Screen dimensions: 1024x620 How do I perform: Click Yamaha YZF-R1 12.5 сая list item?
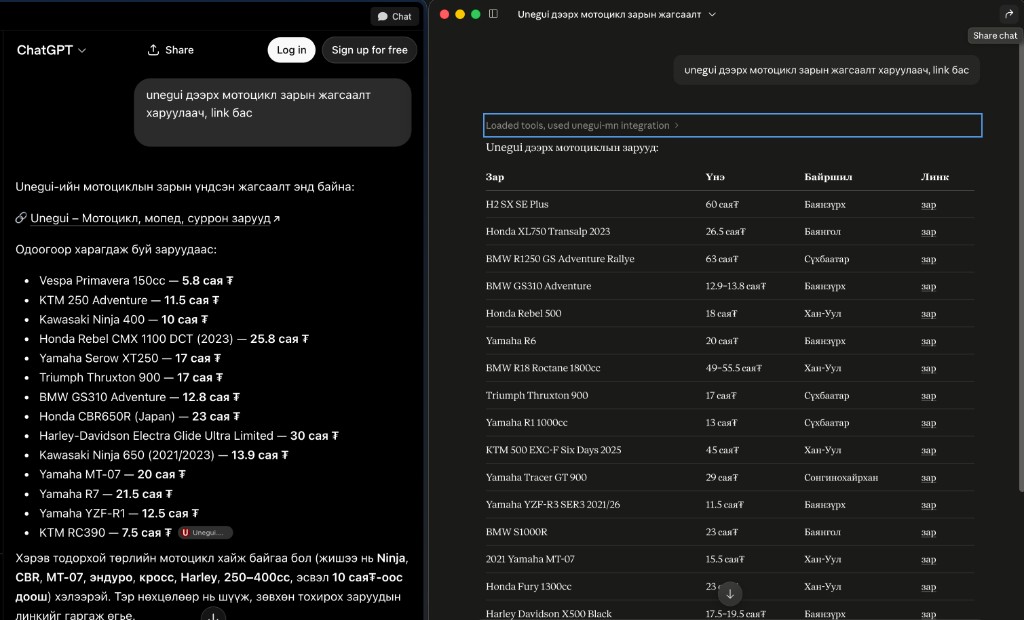point(119,514)
